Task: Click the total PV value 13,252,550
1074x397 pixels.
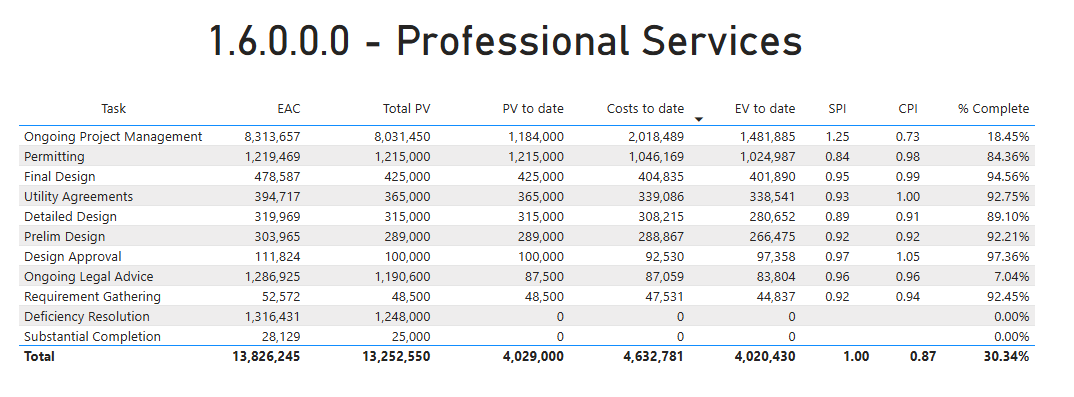Action: (x=397, y=357)
